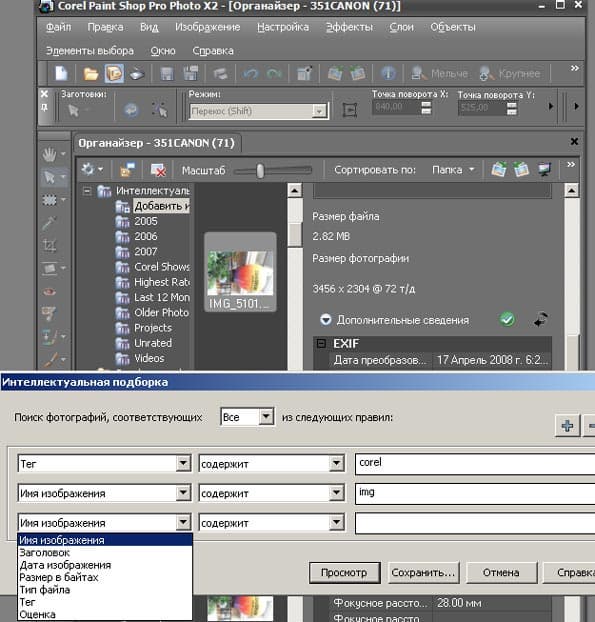
Task: Select the Unrated collection in tree
Action: click(153, 343)
